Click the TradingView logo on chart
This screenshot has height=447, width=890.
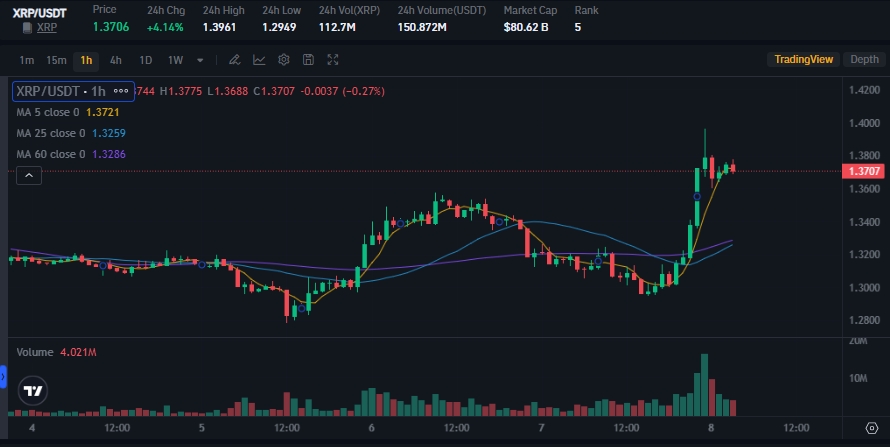(33, 391)
